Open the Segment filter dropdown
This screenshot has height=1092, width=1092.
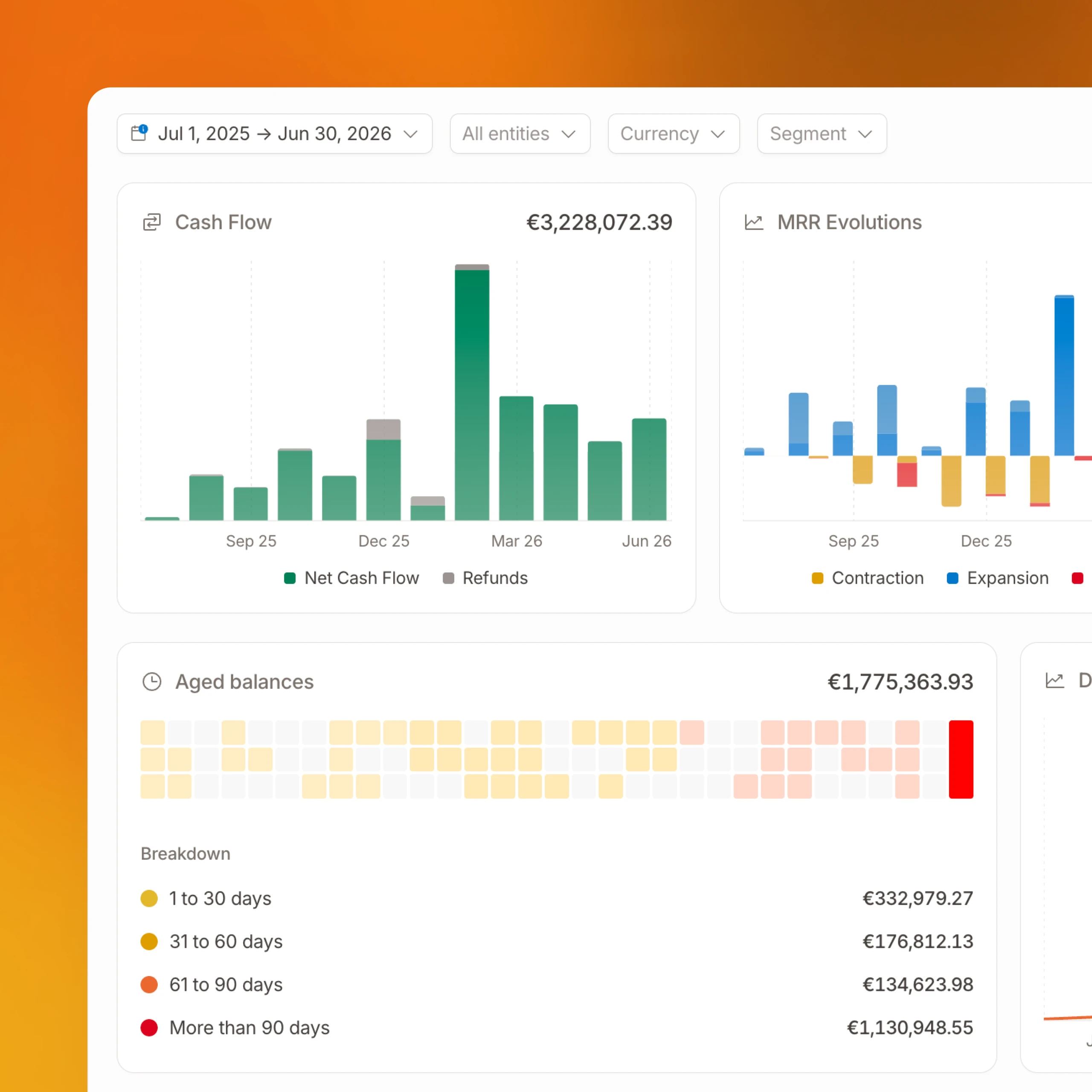pos(821,134)
